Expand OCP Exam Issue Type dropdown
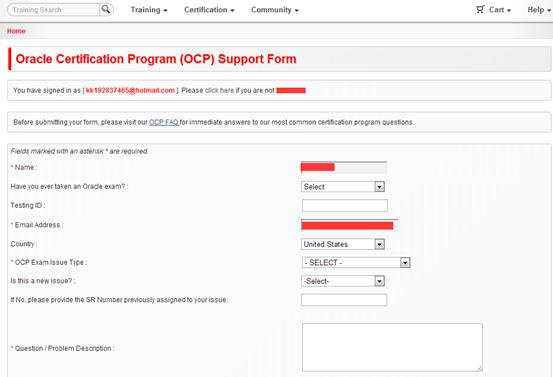Image resolution: width=553 pixels, height=377 pixels. click(x=356, y=262)
